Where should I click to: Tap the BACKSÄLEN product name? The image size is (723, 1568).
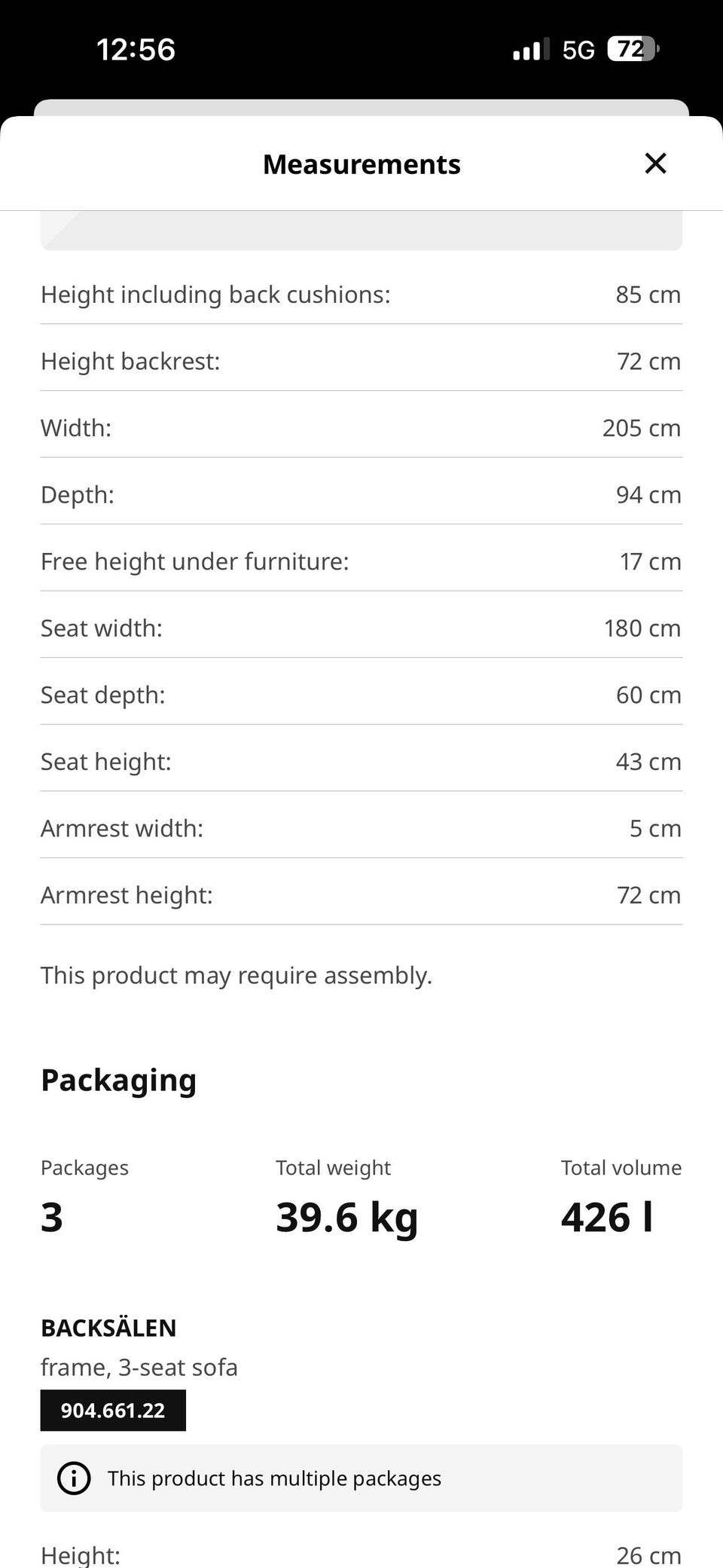(108, 1328)
